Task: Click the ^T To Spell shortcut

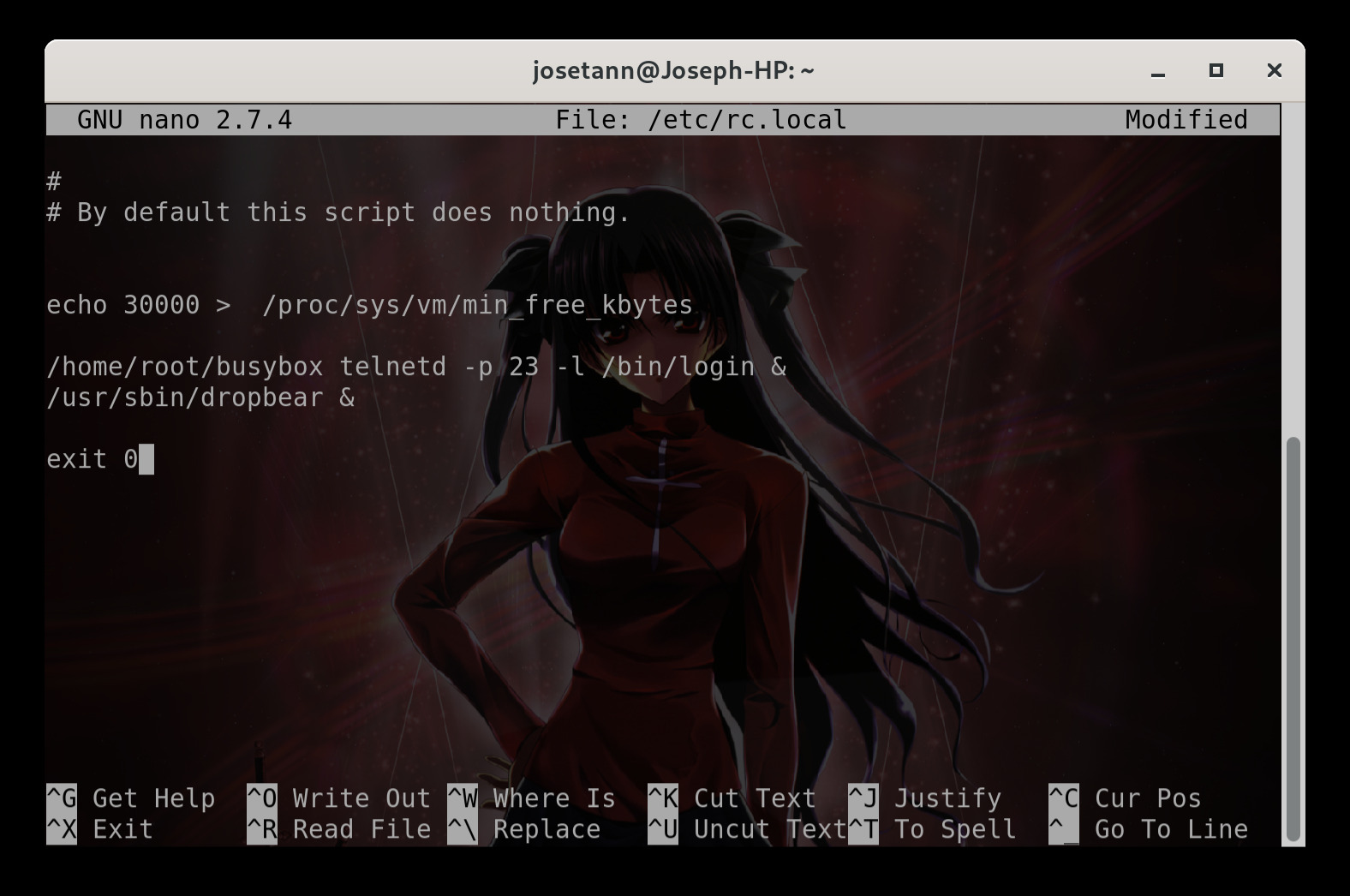Action: (932, 829)
